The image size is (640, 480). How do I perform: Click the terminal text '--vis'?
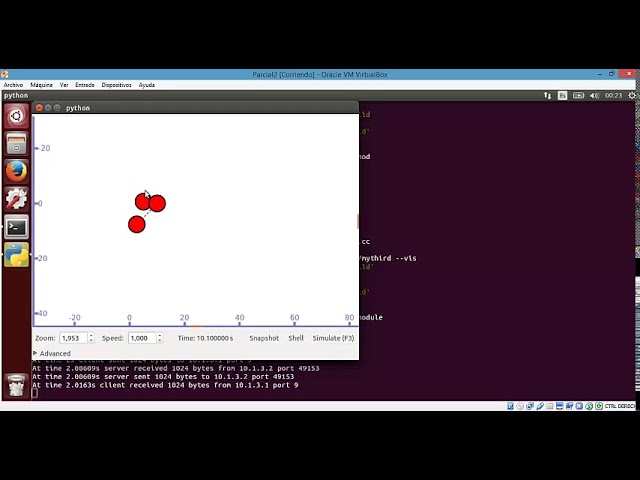(406, 258)
